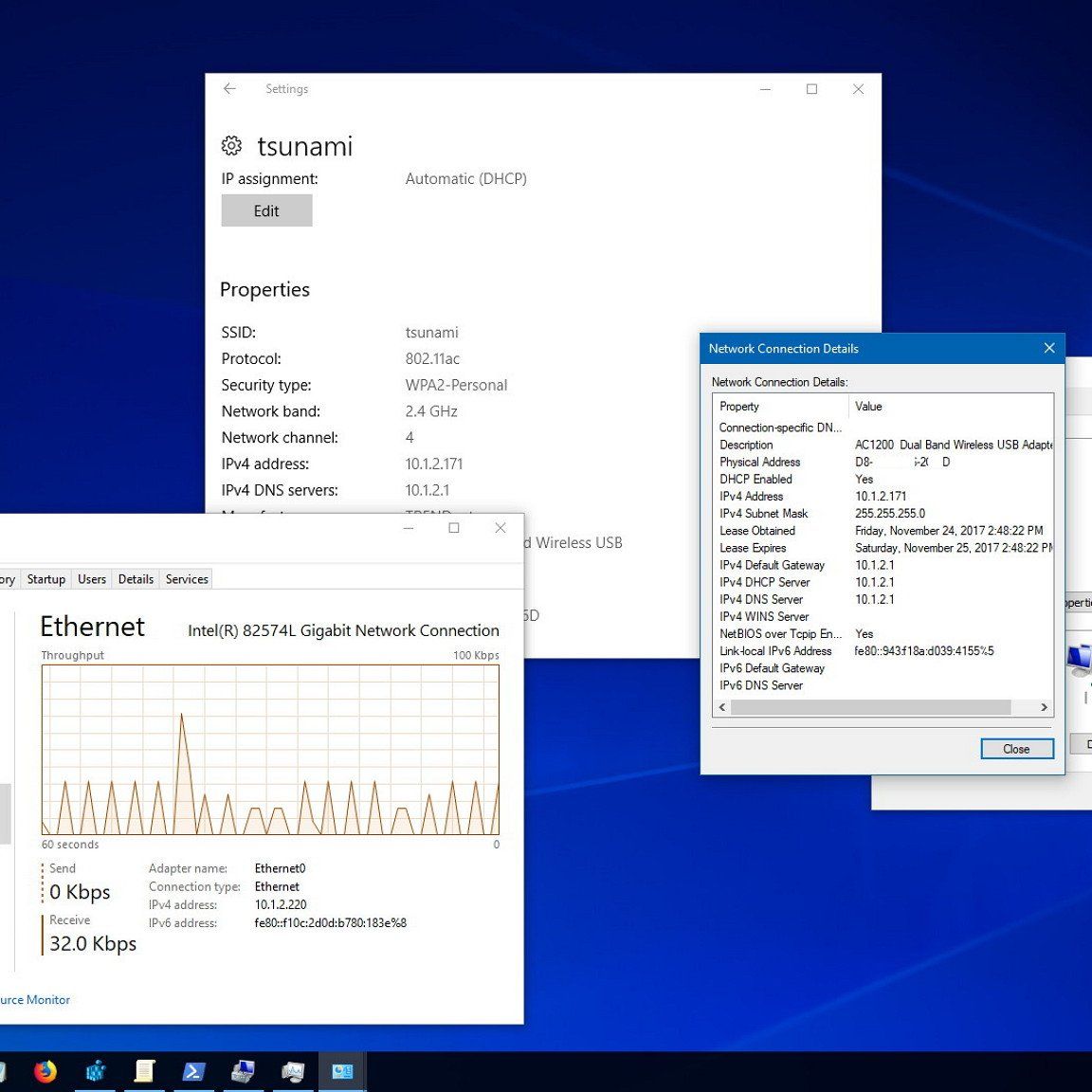The height and width of the screenshot is (1092, 1092).
Task: Open Firefox from the taskbar
Action: click(45, 1071)
